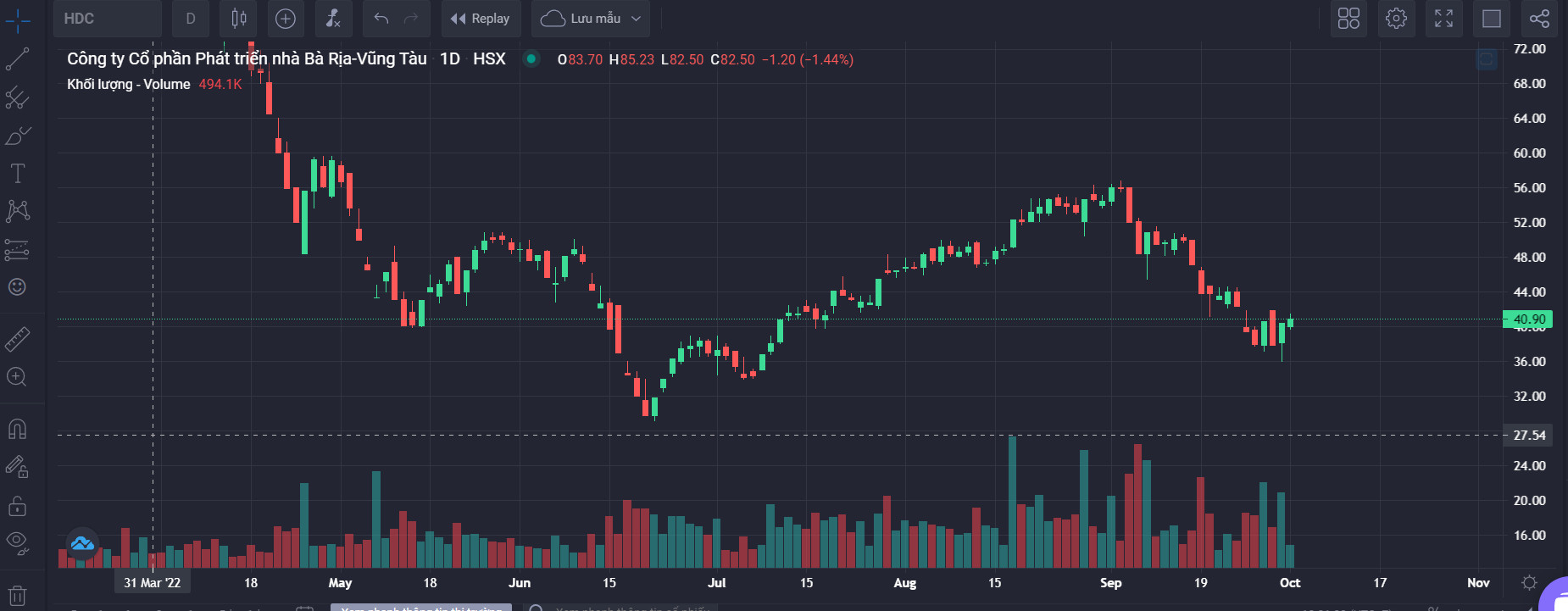
Task: Click the zoom in magnifier tool
Action: click(x=17, y=377)
